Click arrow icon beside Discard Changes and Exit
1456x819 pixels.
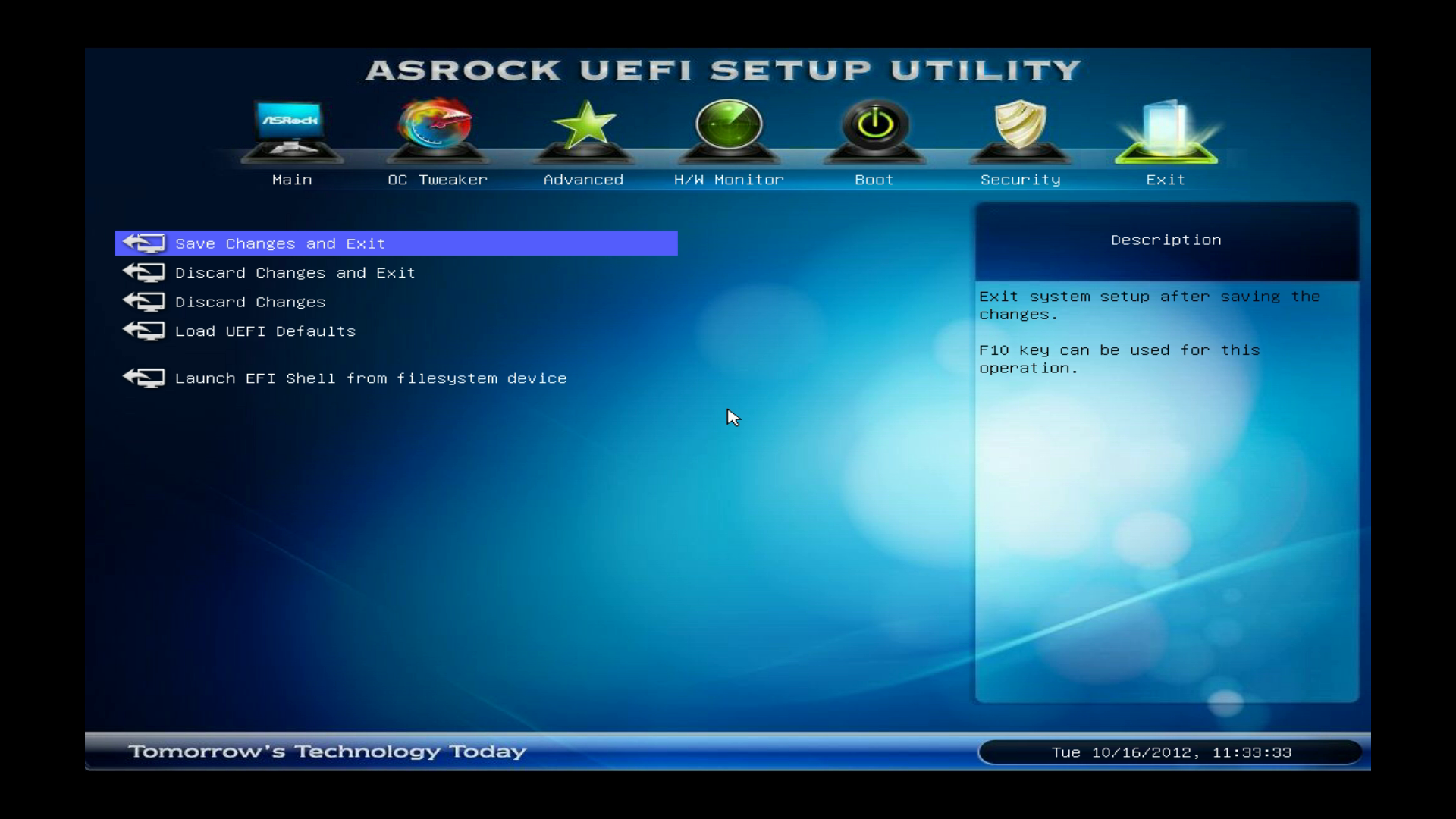pyautogui.click(x=144, y=272)
